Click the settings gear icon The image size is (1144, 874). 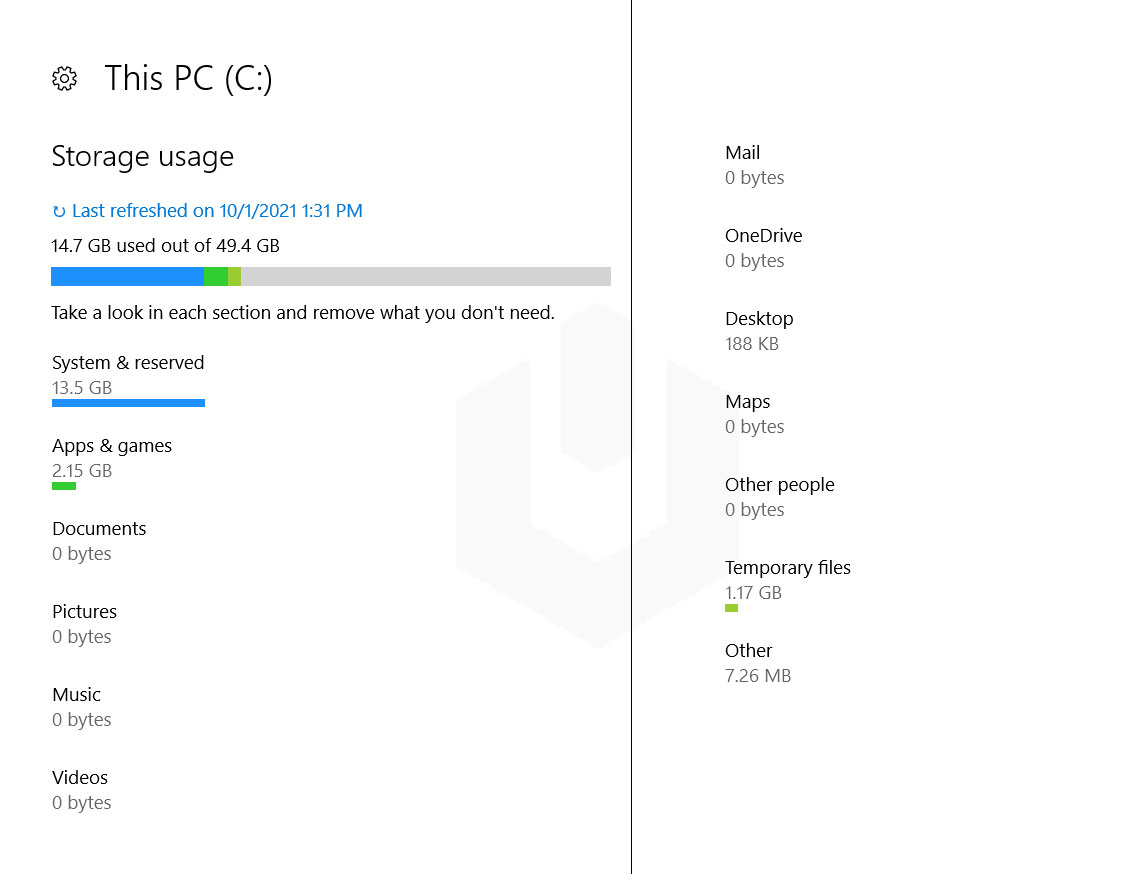point(64,78)
